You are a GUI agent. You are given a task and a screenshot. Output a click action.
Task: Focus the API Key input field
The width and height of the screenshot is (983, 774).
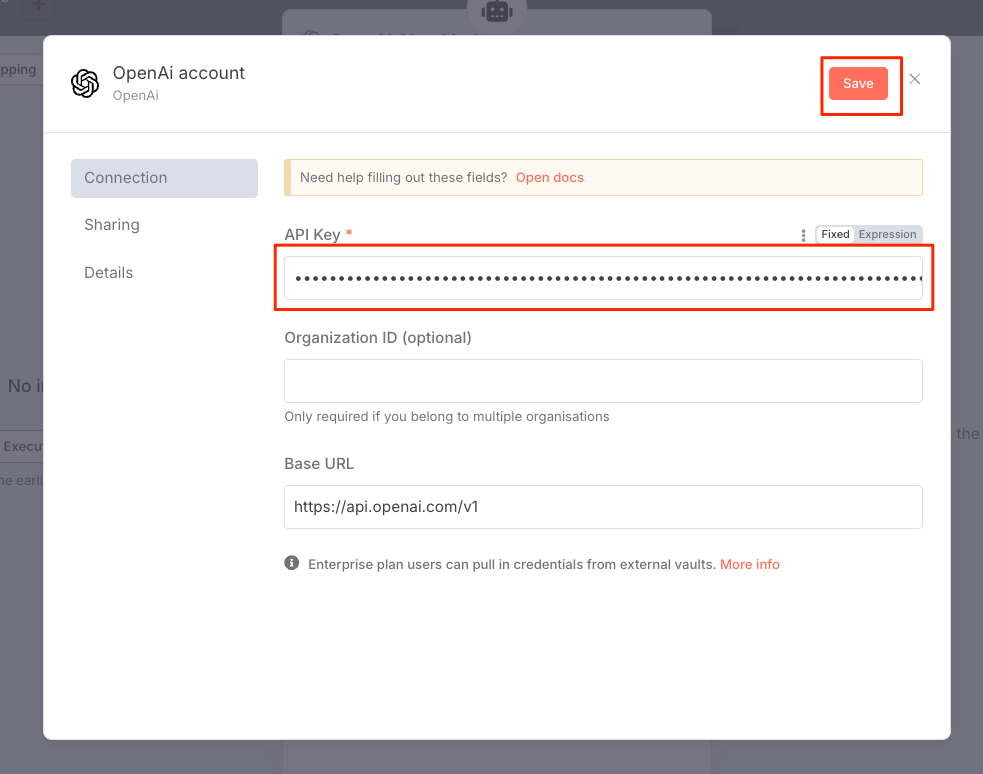click(603, 278)
